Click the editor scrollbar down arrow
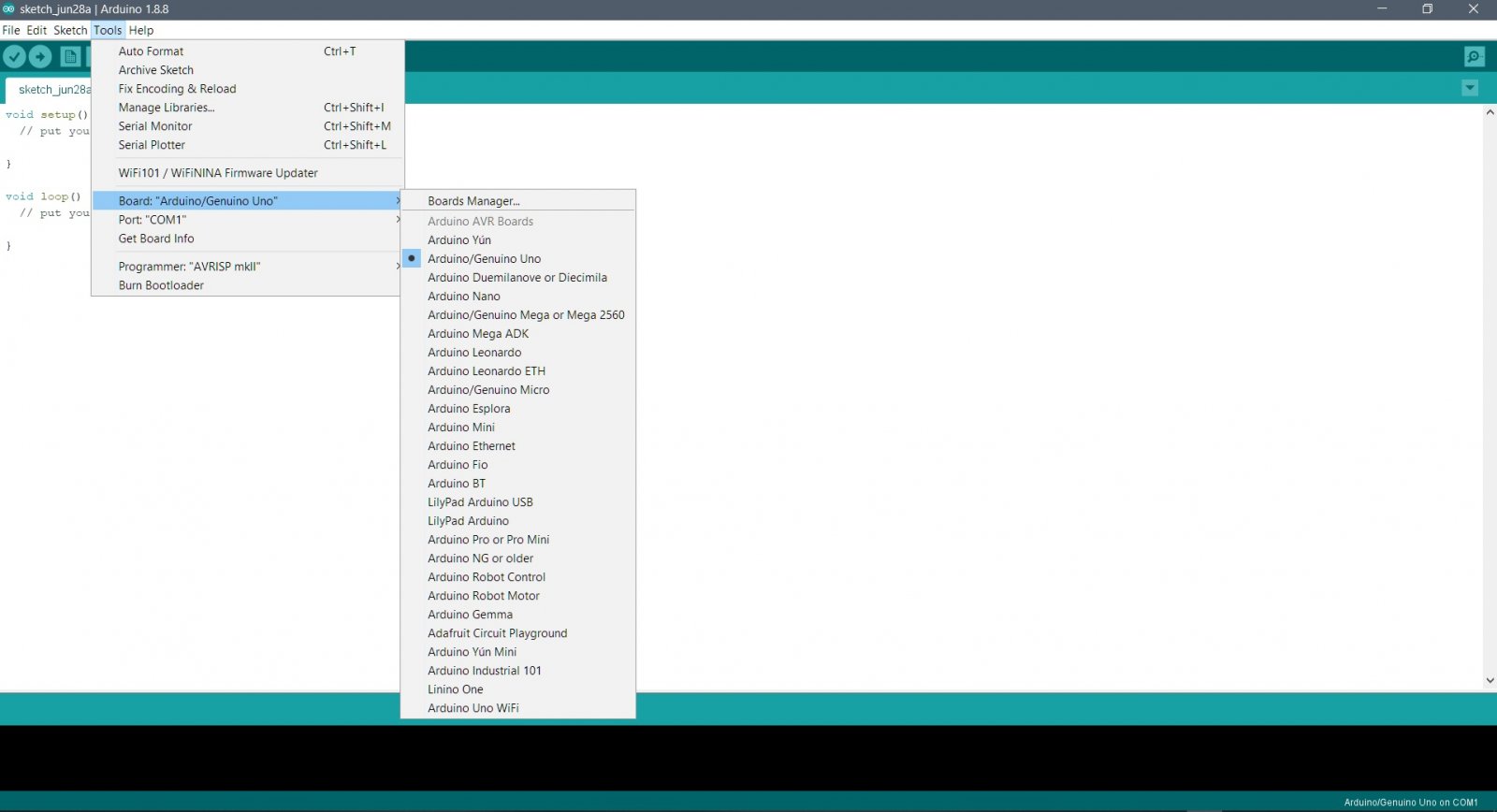This screenshot has width=1497, height=812. coord(1490,681)
